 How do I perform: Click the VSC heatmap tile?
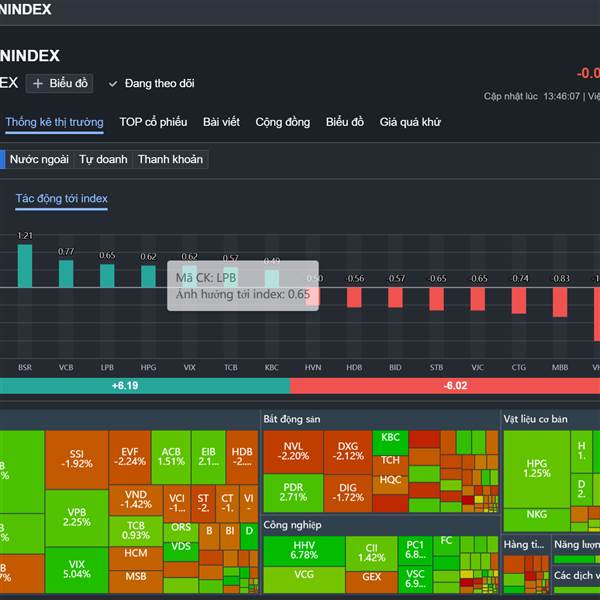pos(415,579)
